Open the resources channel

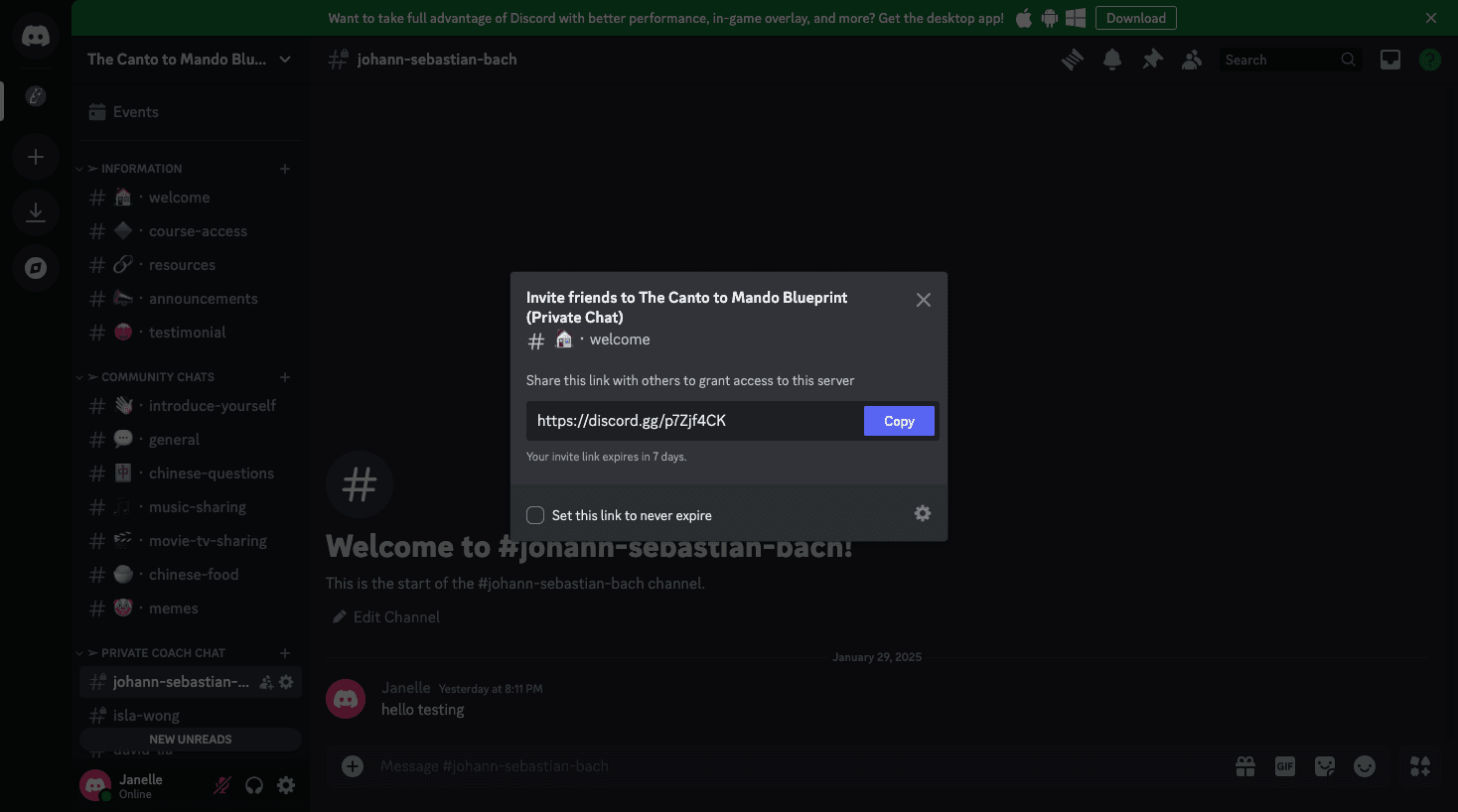click(x=191, y=265)
